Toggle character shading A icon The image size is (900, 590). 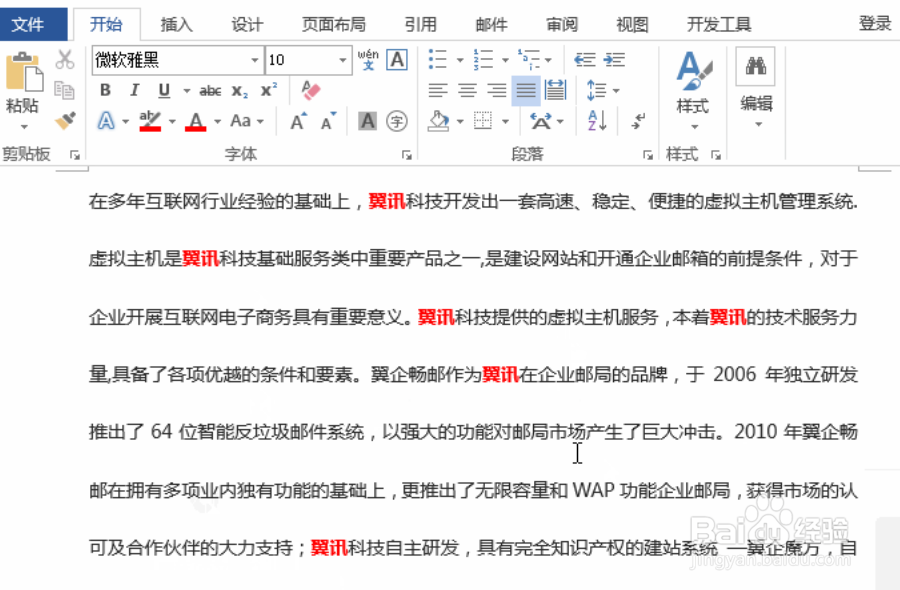(x=367, y=121)
